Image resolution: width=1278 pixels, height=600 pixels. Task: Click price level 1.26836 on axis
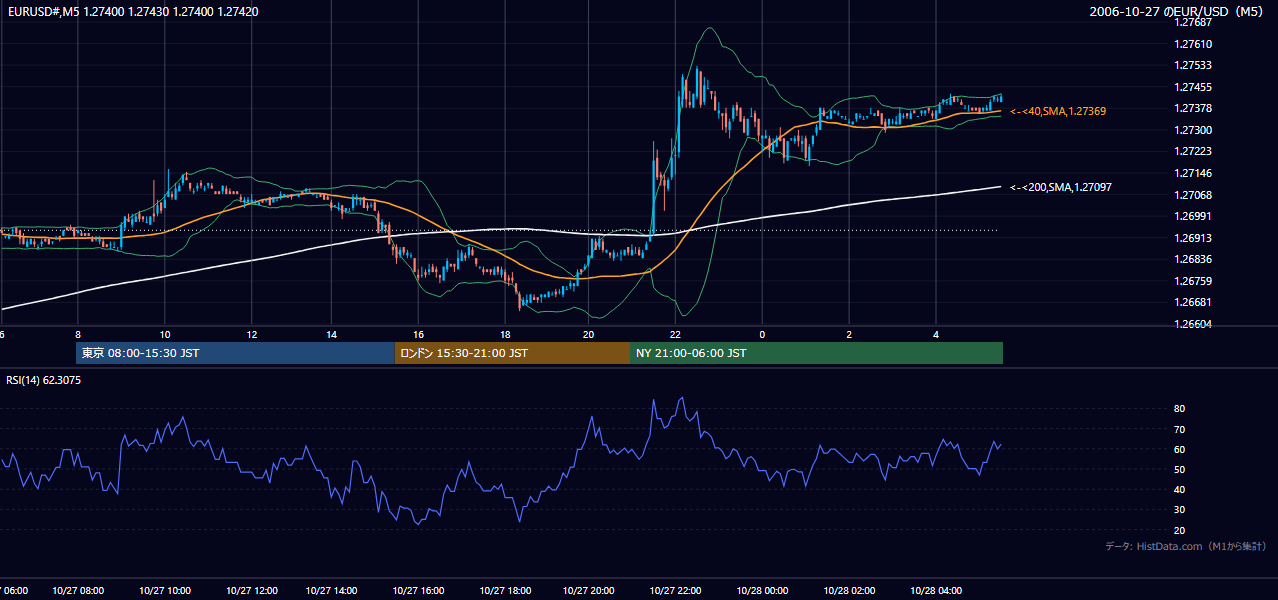click(1193, 259)
